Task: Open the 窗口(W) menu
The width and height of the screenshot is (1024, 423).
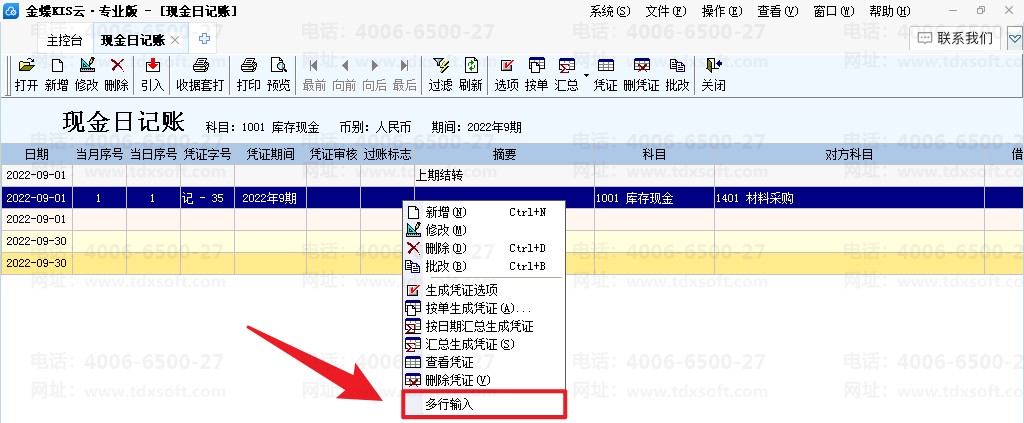Action: pos(834,11)
